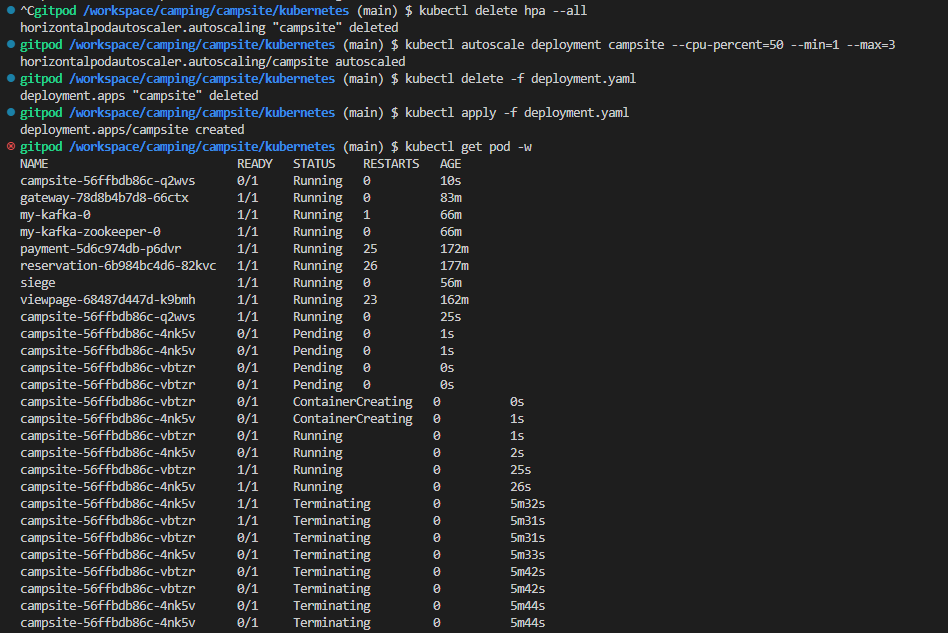Screen dimensions: 948x633
Task: Click the command marker beside 'kubectl apply -f deployment.yaml'
Action: click(11, 112)
